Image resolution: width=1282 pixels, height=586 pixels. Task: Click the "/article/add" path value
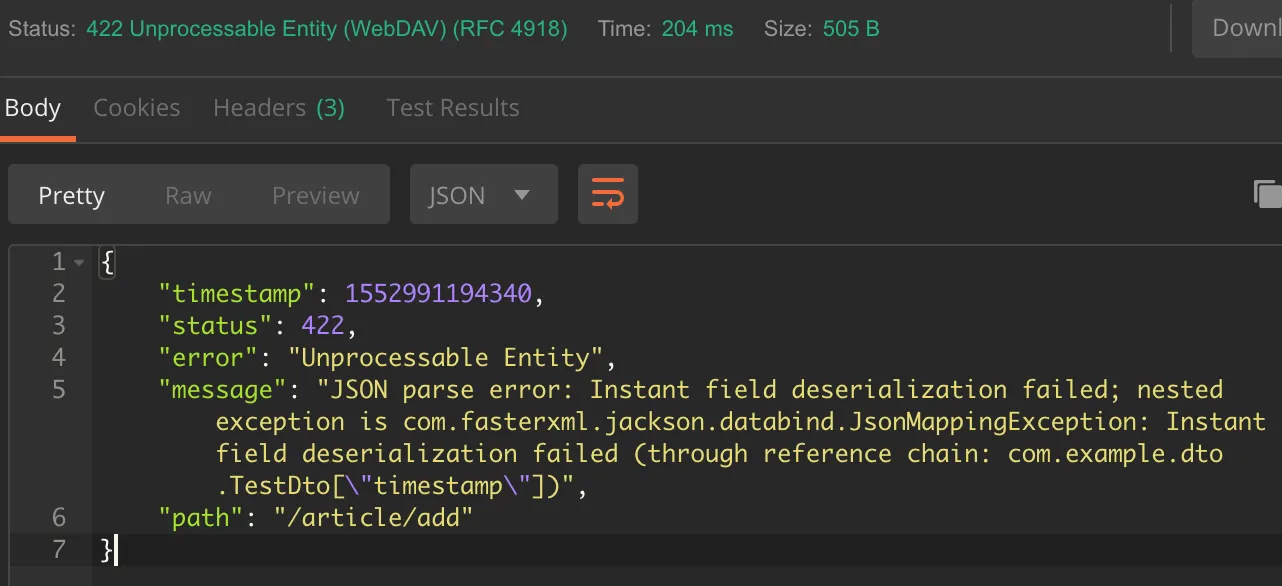click(x=373, y=517)
